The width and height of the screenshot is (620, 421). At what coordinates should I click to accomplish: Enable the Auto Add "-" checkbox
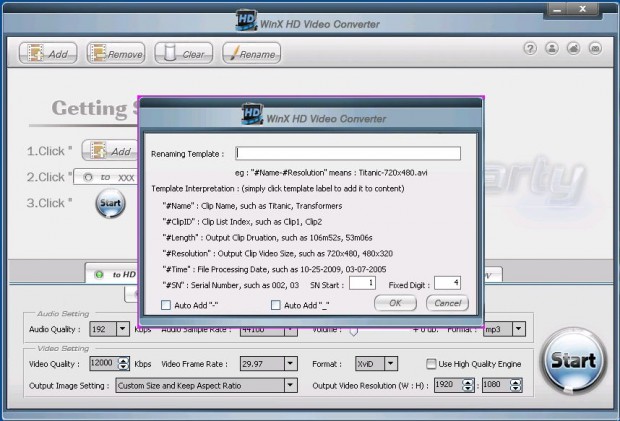click(x=166, y=305)
